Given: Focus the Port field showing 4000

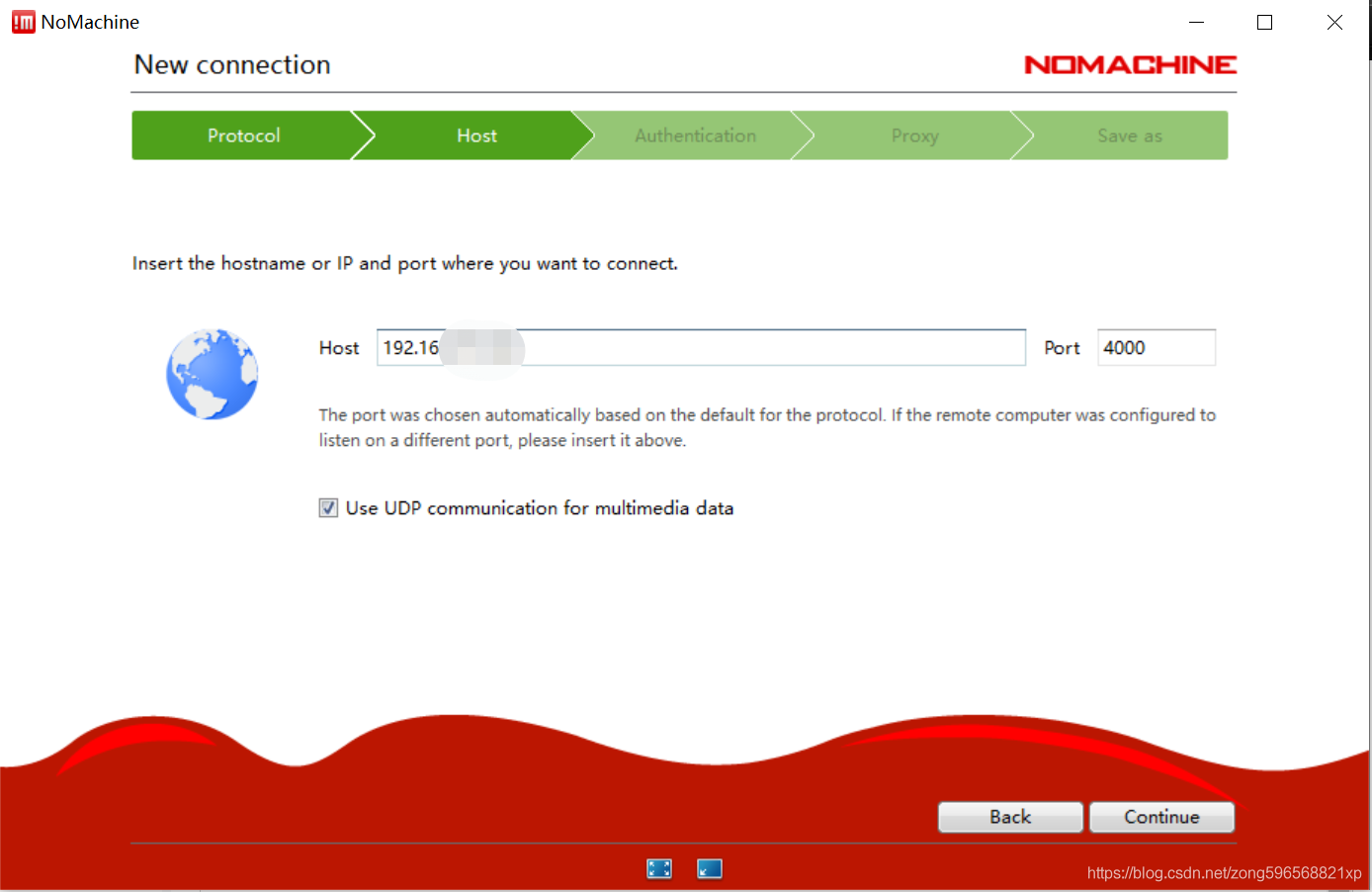Looking at the screenshot, I should pyautogui.click(x=1157, y=348).
